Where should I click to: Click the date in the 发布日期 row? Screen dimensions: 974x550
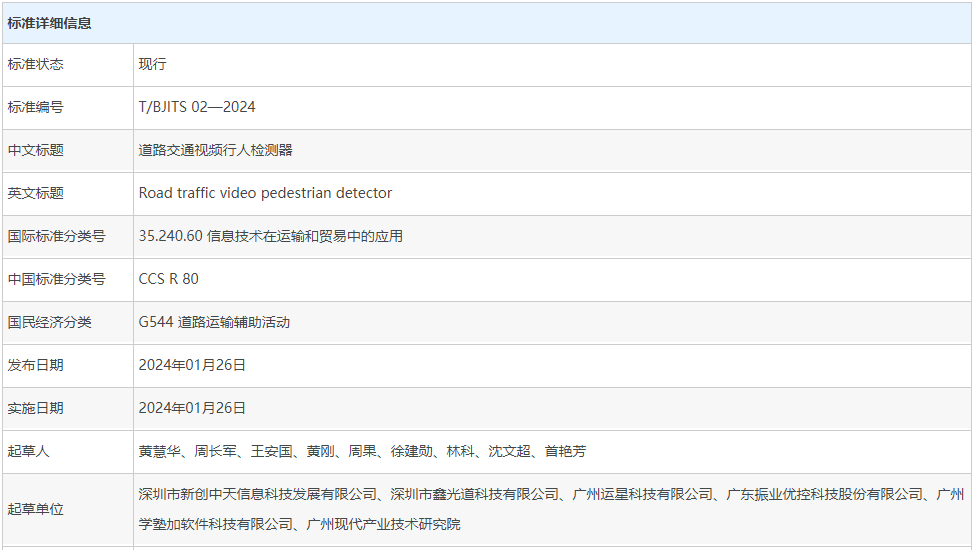click(x=193, y=365)
